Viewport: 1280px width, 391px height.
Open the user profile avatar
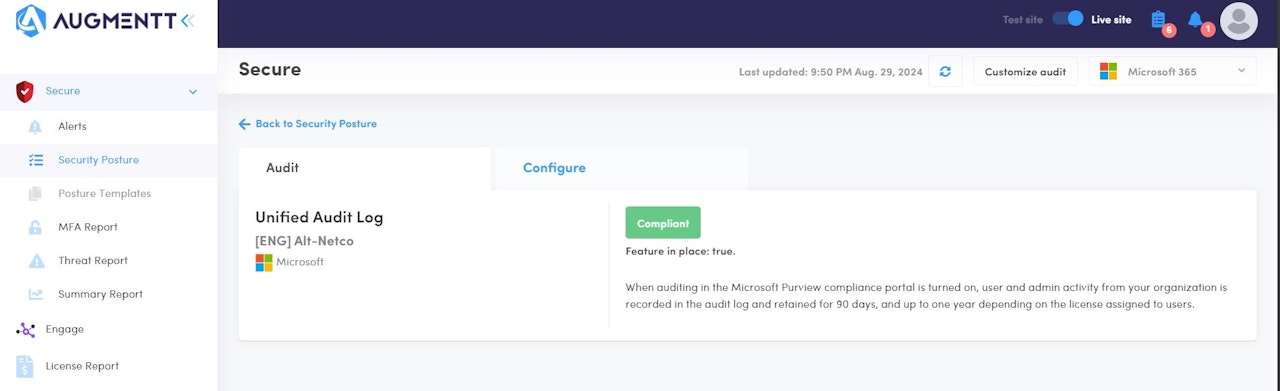(x=1239, y=21)
